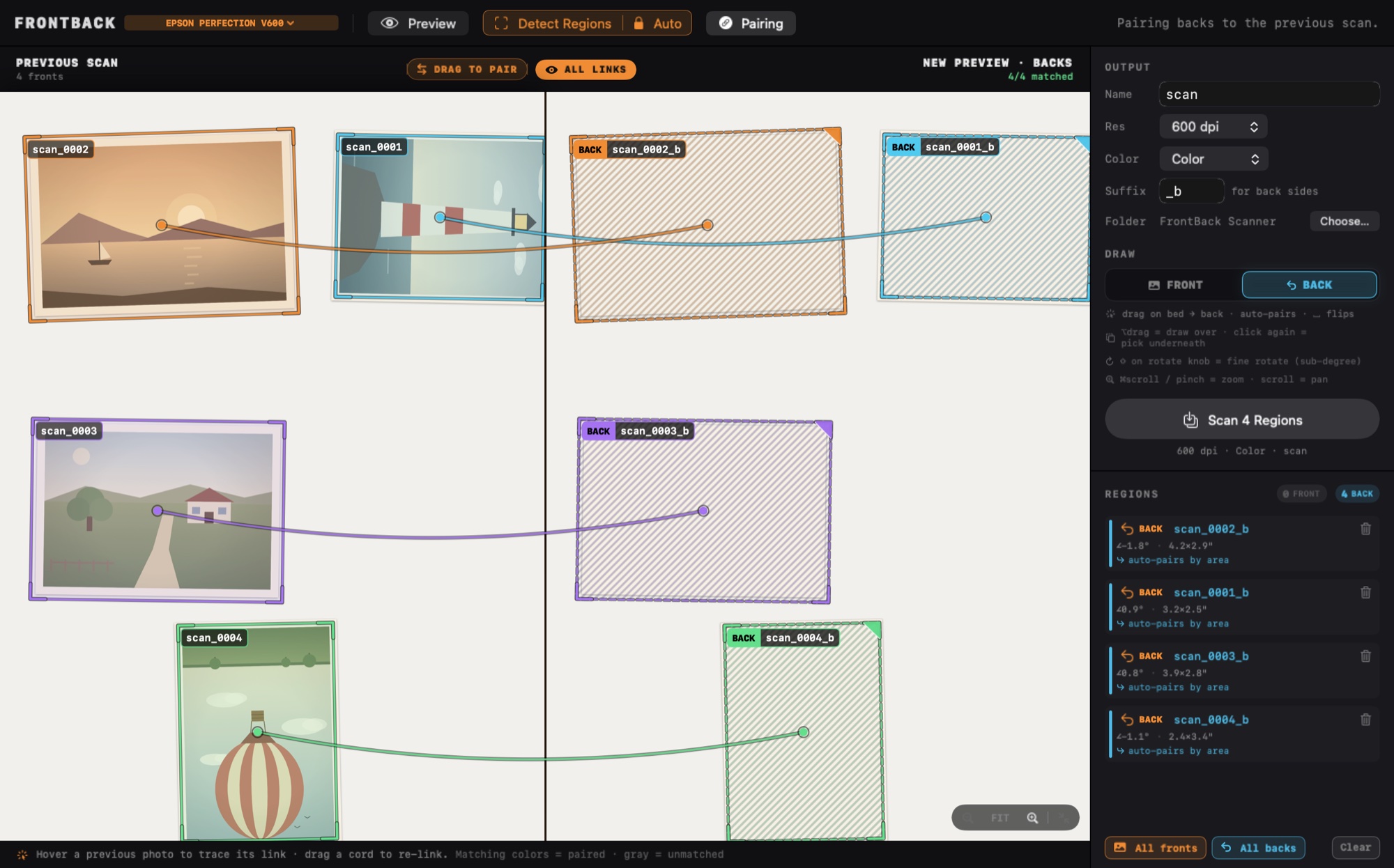This screenshot has height=868, width=1394.
Task: Expand the Color mode dropdown
Action: point(1213,159)
